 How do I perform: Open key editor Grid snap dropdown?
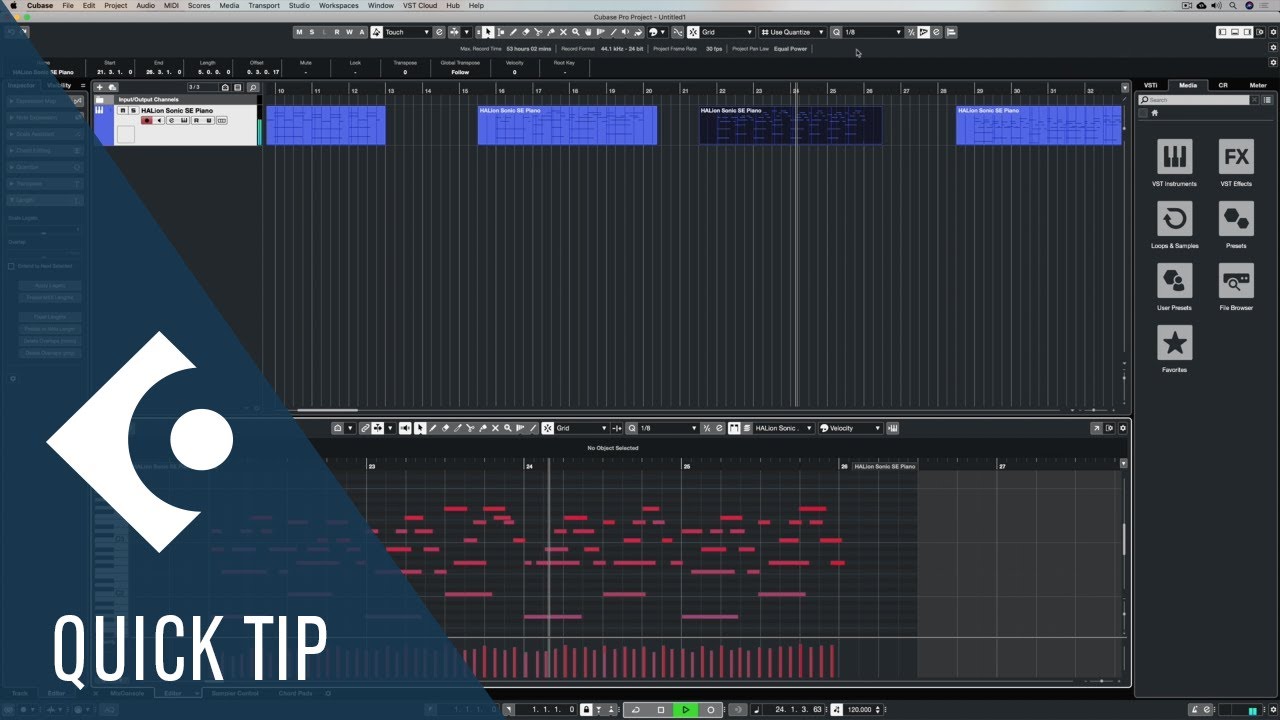click(x=581, y=428)
